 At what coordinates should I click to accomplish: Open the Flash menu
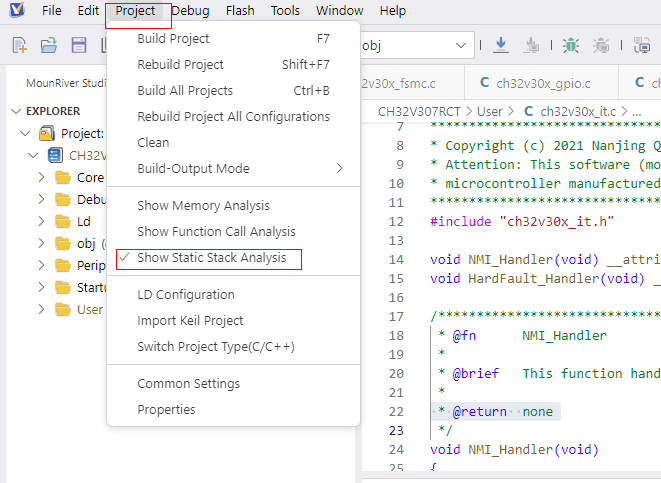(x=240, y=11)
